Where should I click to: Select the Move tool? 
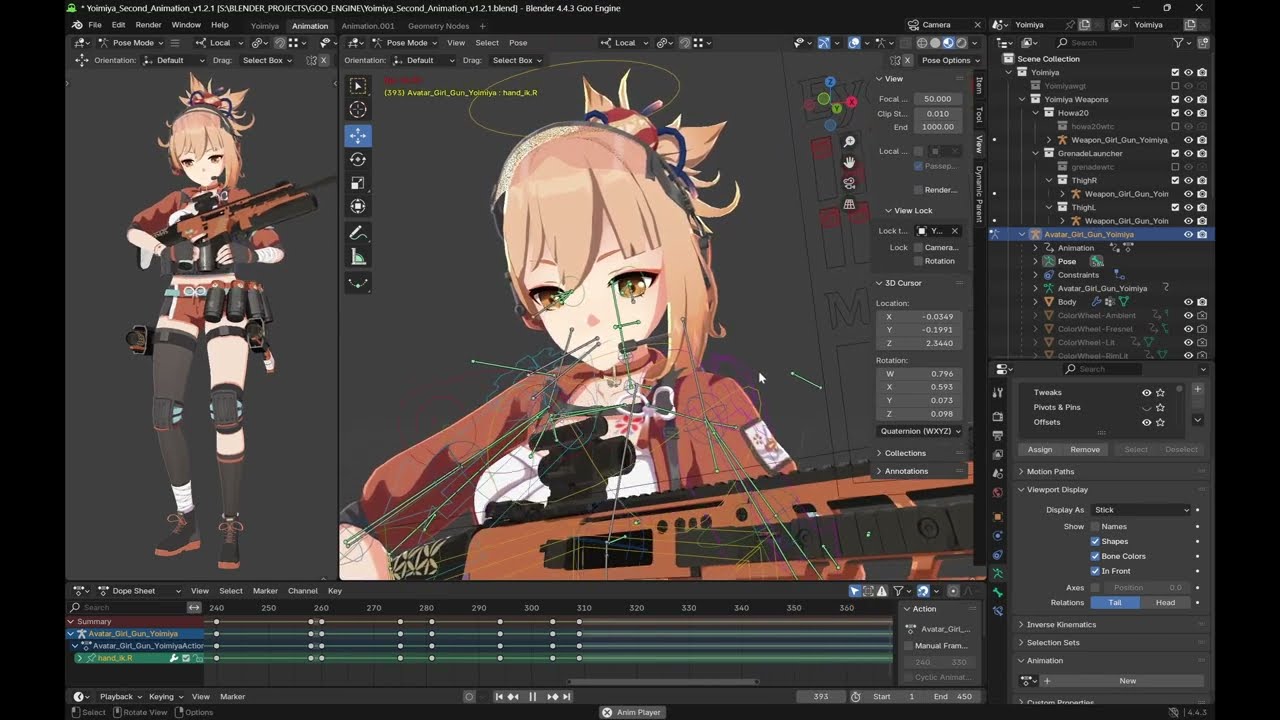358,135
